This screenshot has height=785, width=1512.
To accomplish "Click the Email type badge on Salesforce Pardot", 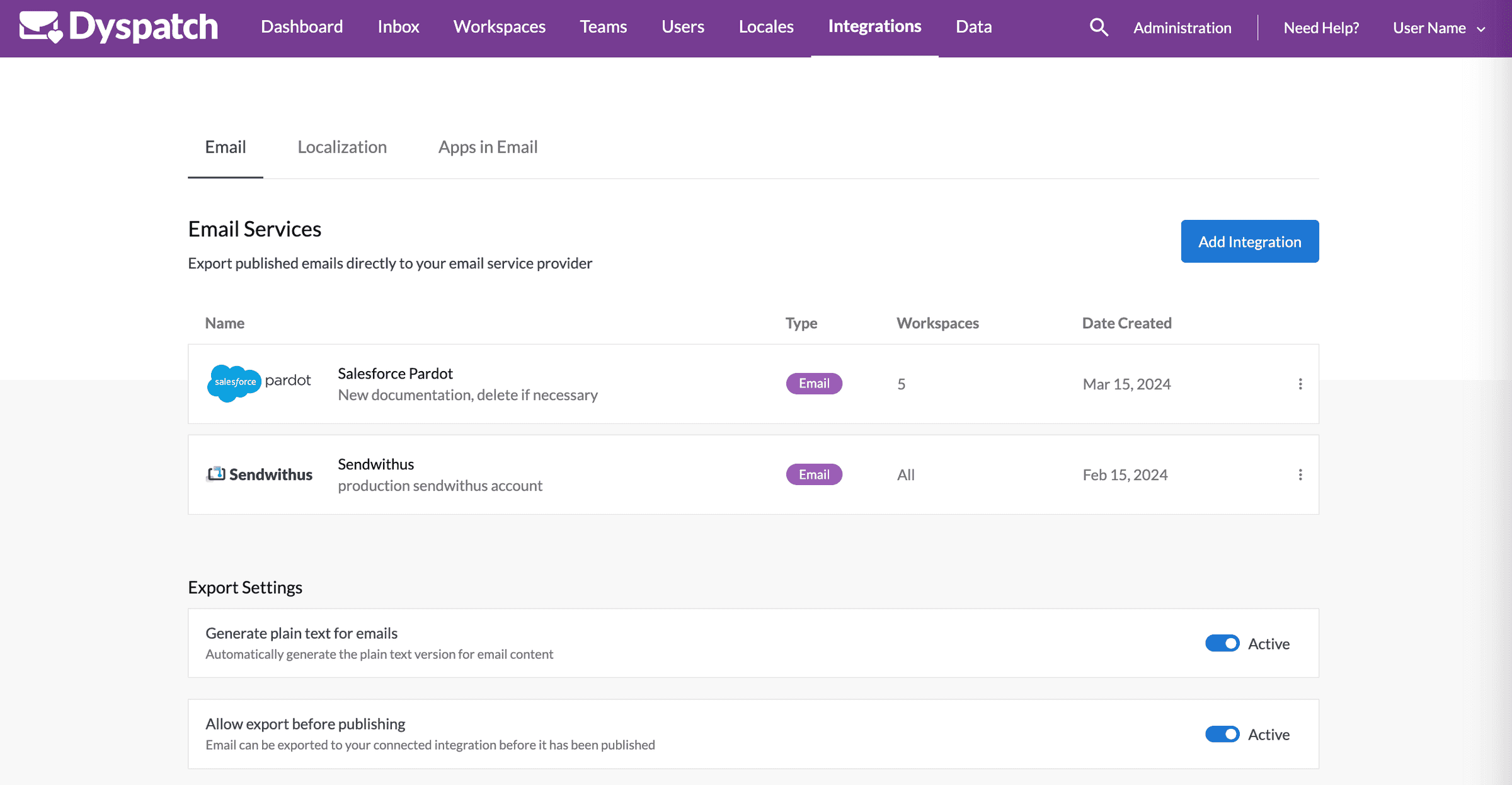I will [x=814, y=383].
